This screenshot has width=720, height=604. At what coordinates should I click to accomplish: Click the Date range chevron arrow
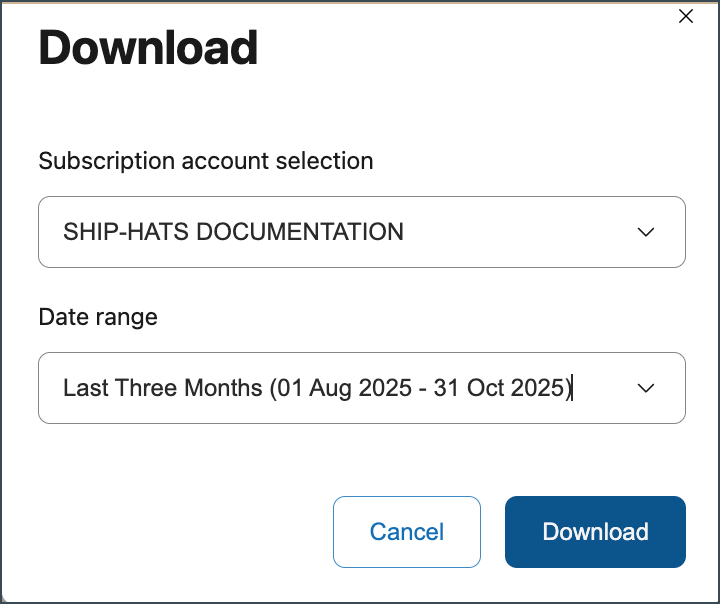(646, 388)
